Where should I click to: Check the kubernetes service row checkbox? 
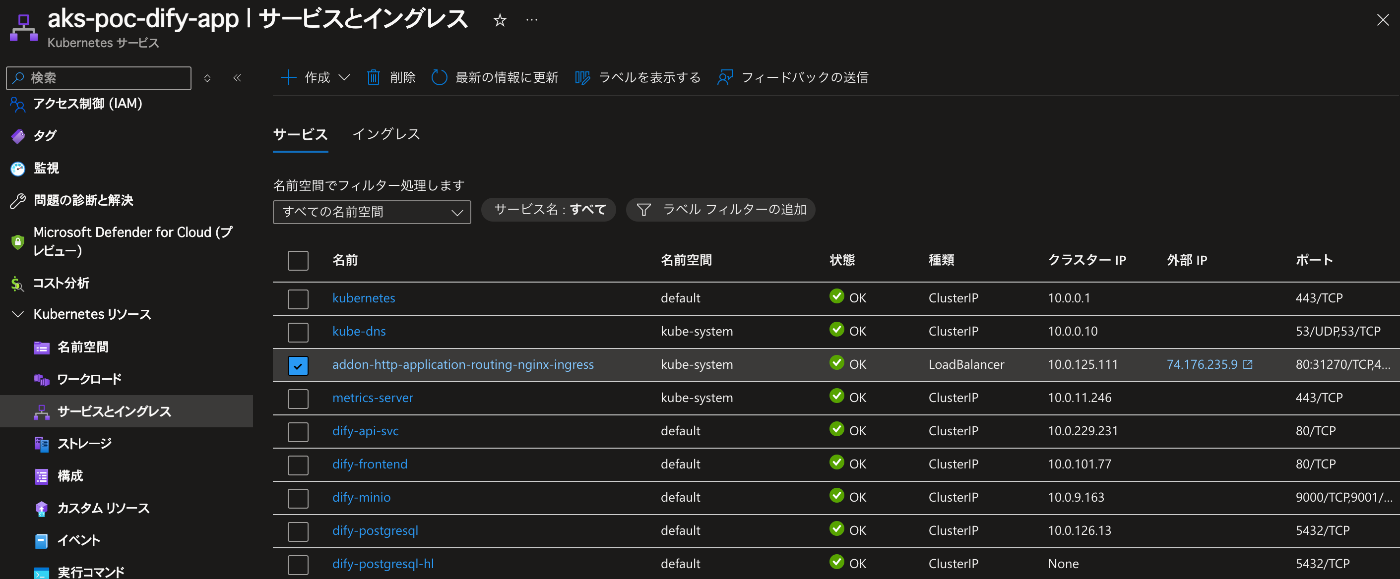298,298
